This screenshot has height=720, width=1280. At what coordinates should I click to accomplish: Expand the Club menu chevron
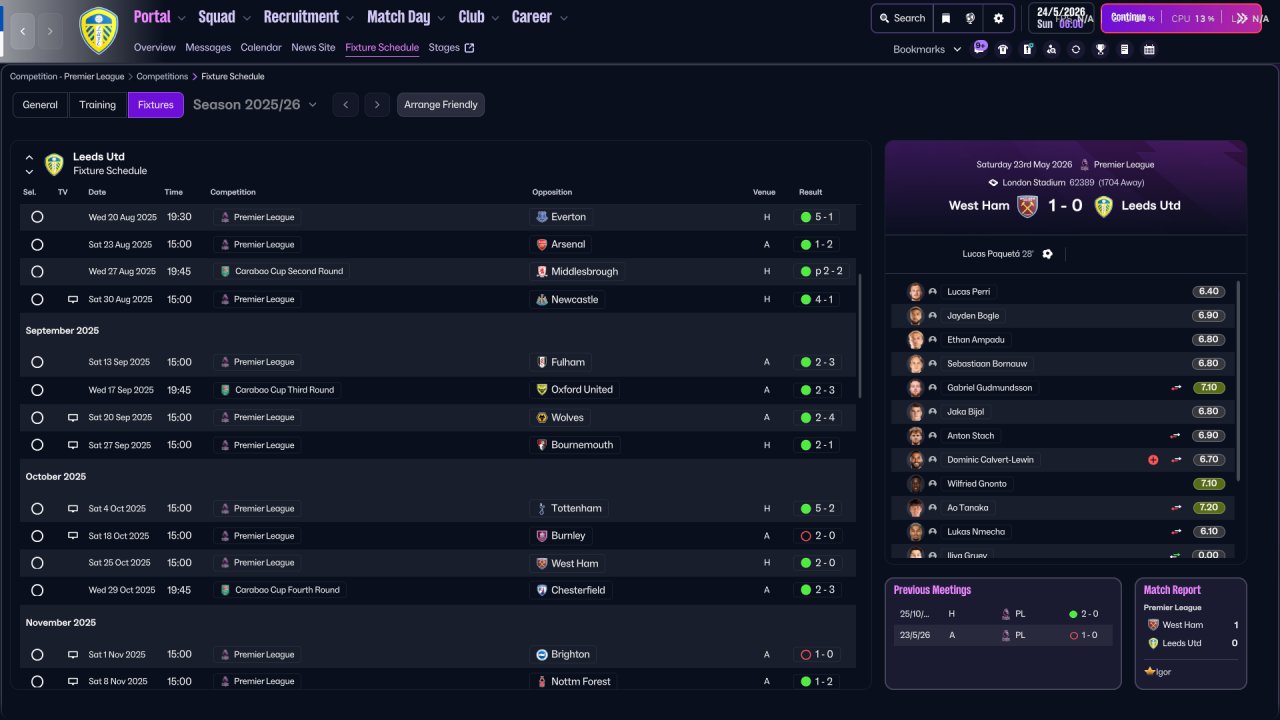(495, 18)
